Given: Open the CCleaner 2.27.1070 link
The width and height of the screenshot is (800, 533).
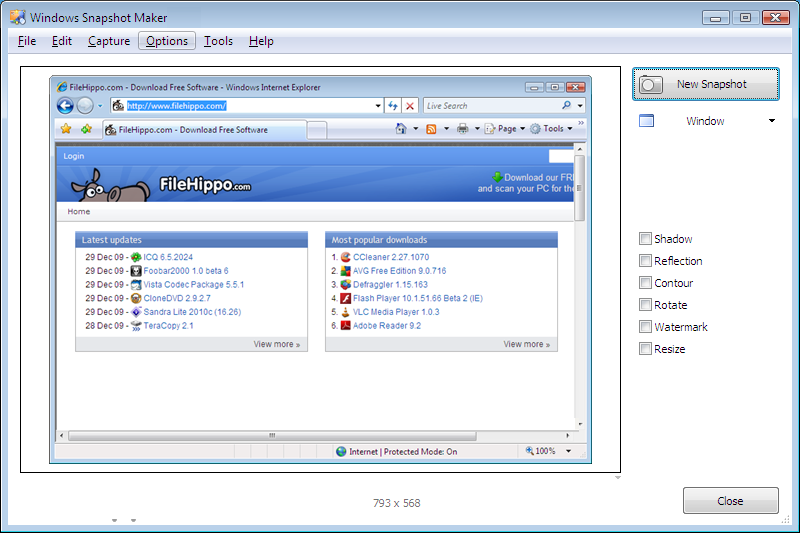Looking at the screenshot, I should [391, 257].
